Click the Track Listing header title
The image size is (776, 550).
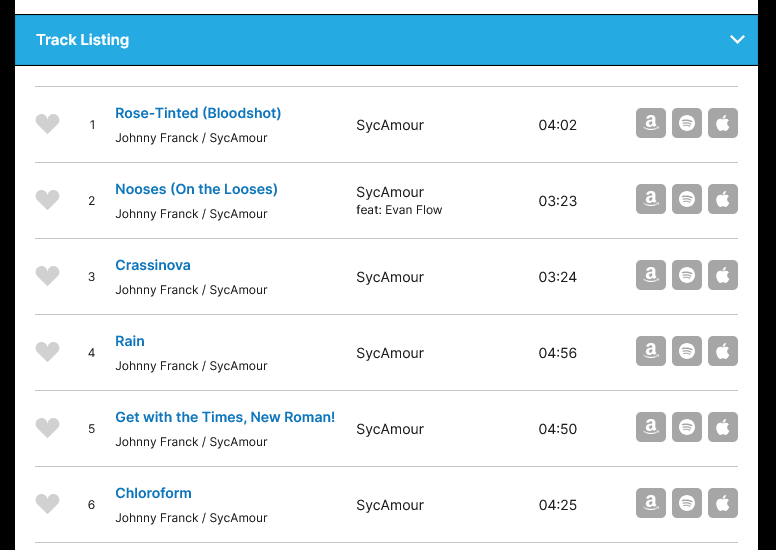point(82,40)
